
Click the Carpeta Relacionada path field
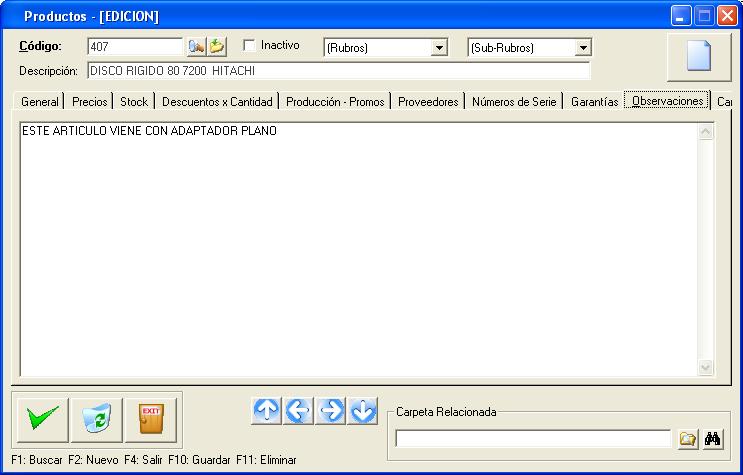(x=533, y=438)
